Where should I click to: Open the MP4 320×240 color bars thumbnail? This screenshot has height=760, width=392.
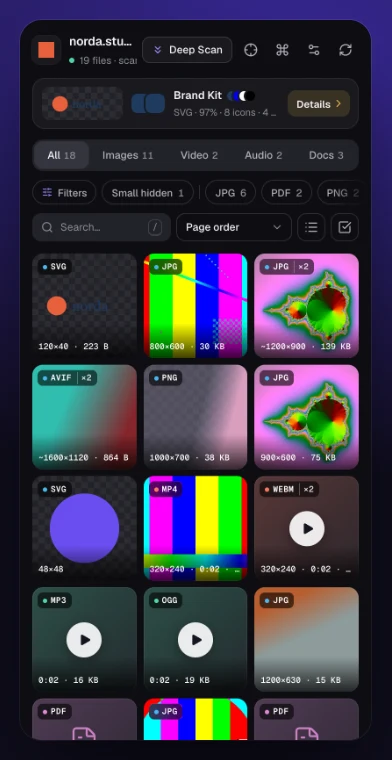pyautogui.click(x=195, y=528)
